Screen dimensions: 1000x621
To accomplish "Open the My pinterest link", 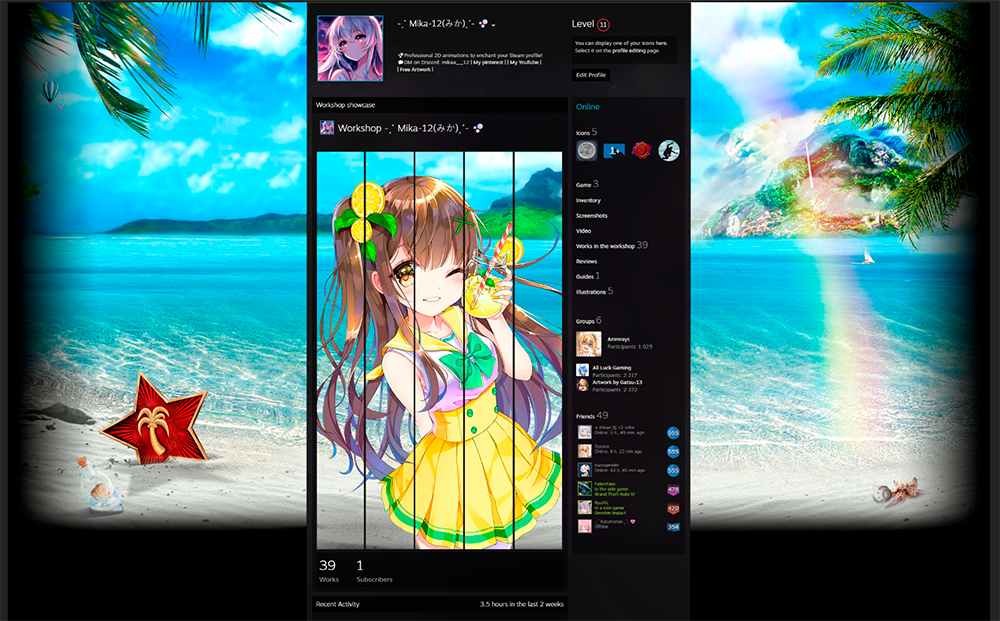I will tap(489, 62).
